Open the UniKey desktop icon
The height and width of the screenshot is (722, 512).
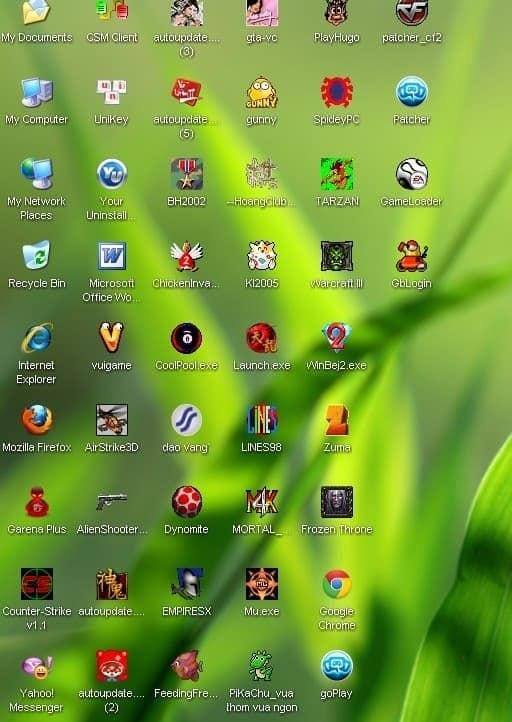[111, 92]
